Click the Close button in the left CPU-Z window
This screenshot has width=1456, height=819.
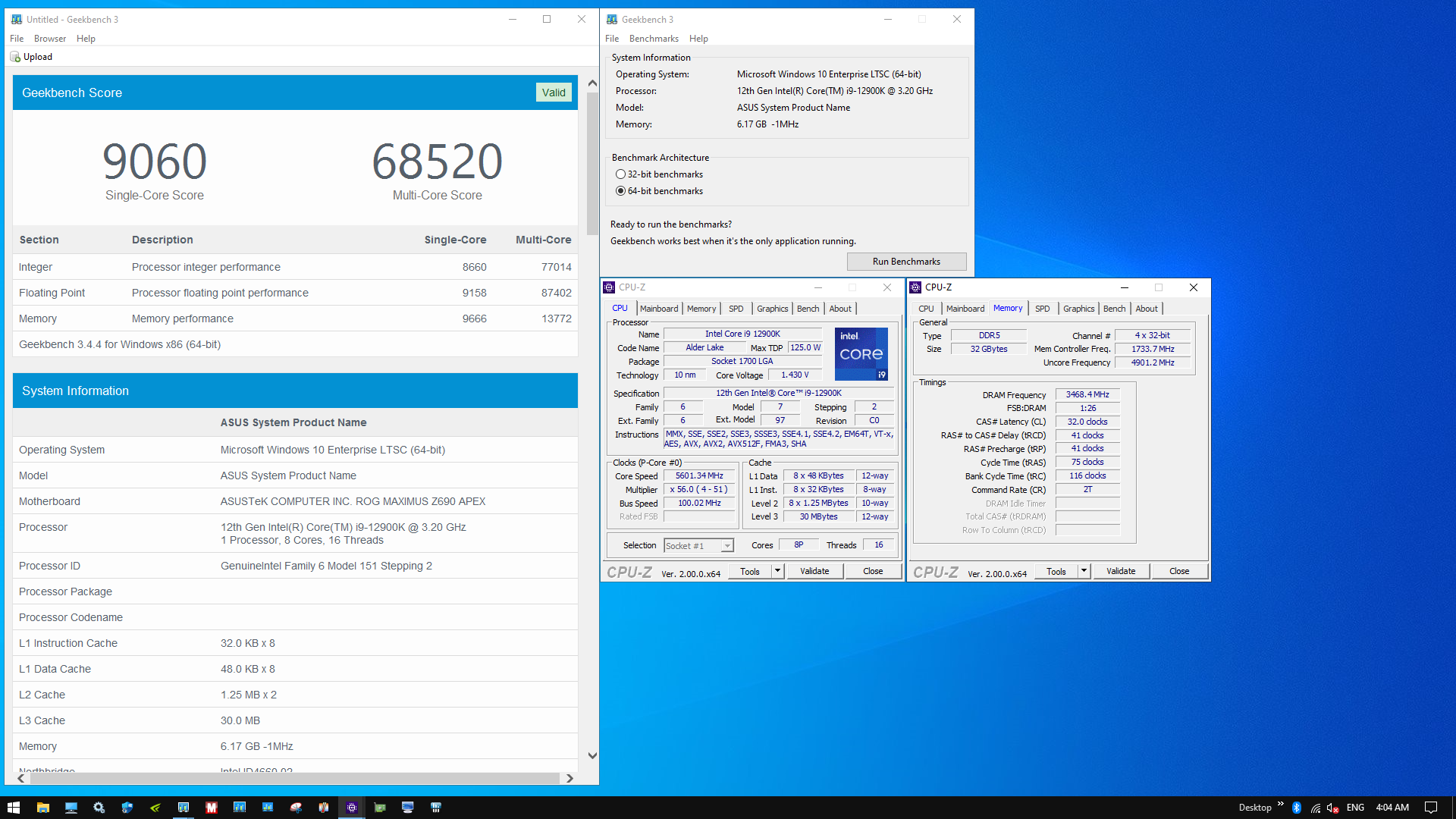873,571
